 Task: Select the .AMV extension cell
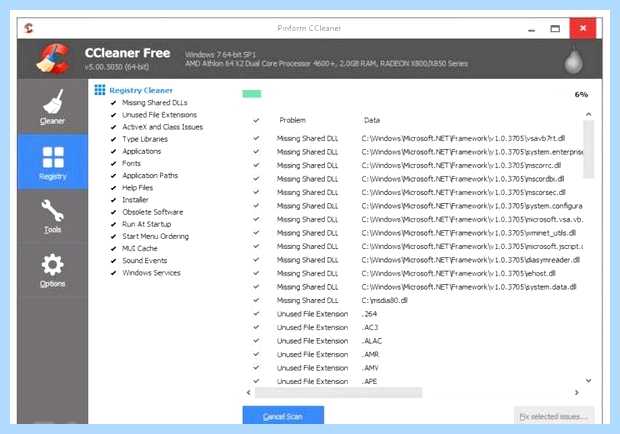pyautogui.click(x=370, y=368)
